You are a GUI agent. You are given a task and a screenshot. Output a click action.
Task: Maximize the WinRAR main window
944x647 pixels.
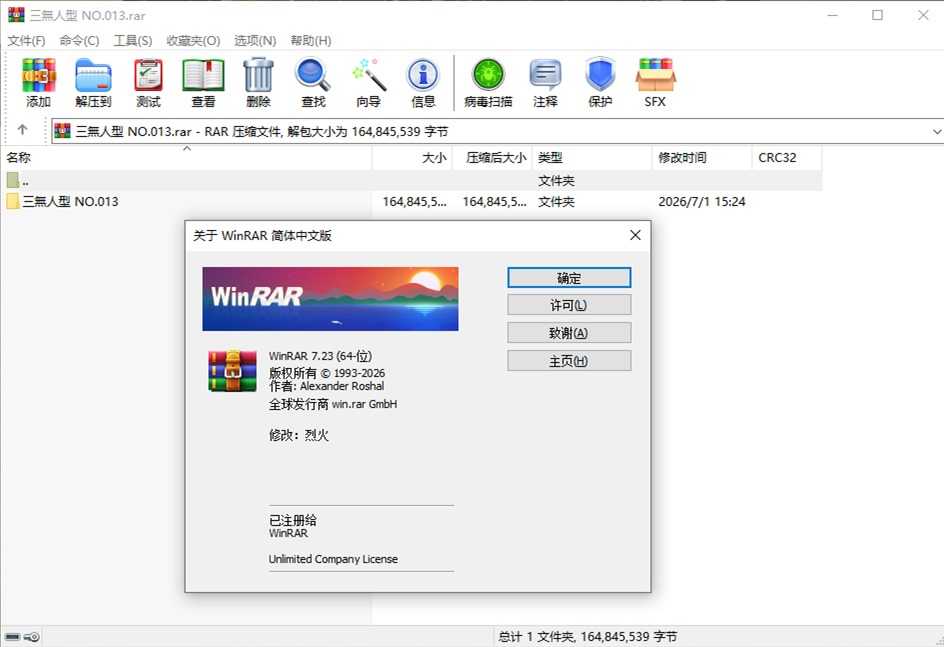pyautogui.click(x=877, y=15)
